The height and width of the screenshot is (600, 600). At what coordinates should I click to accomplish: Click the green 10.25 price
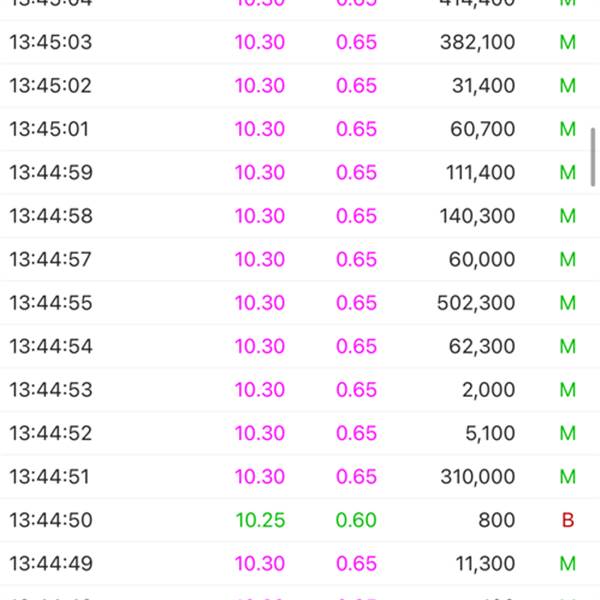(260, 520)
